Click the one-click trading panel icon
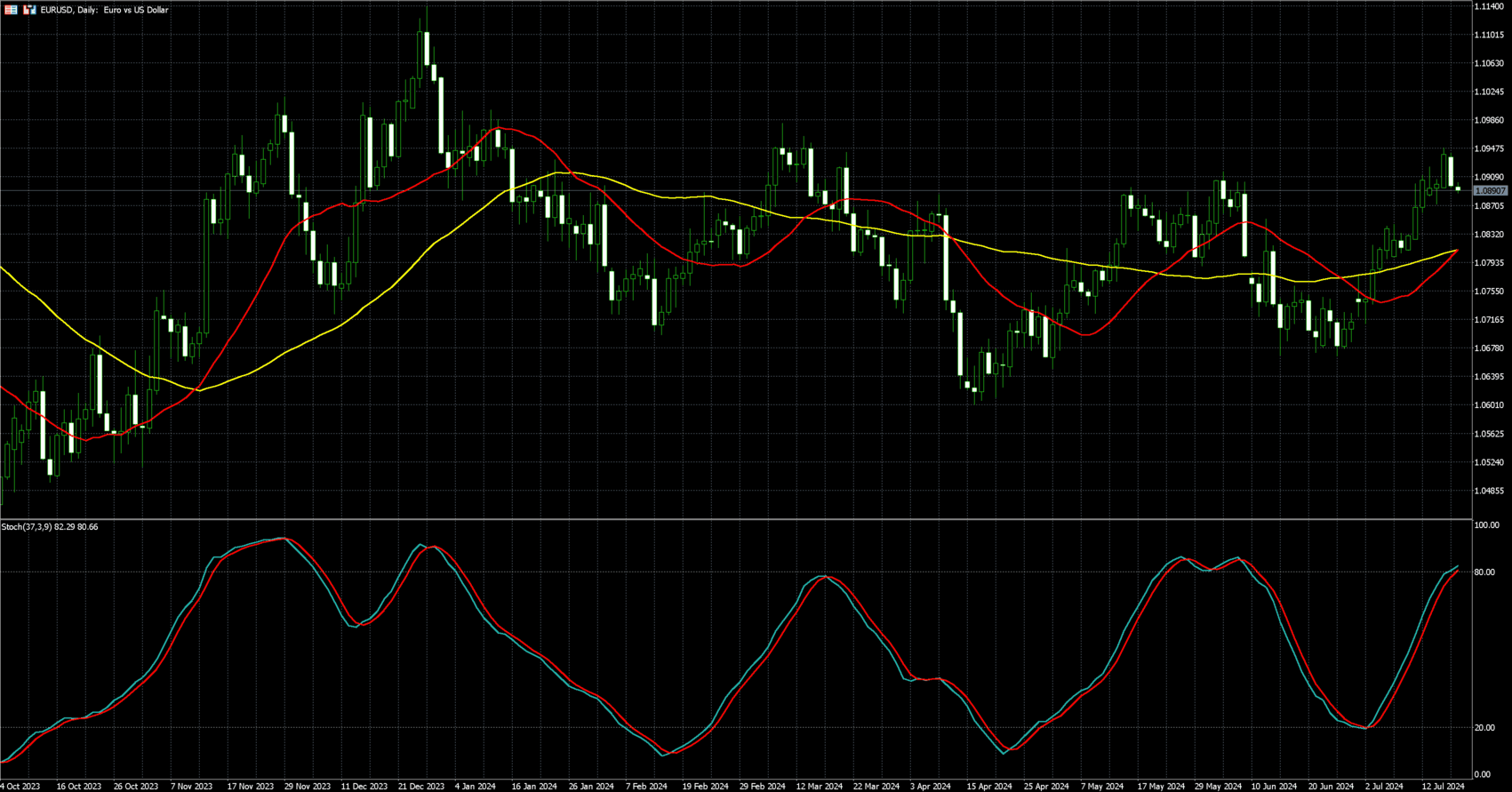 point(12,10)
